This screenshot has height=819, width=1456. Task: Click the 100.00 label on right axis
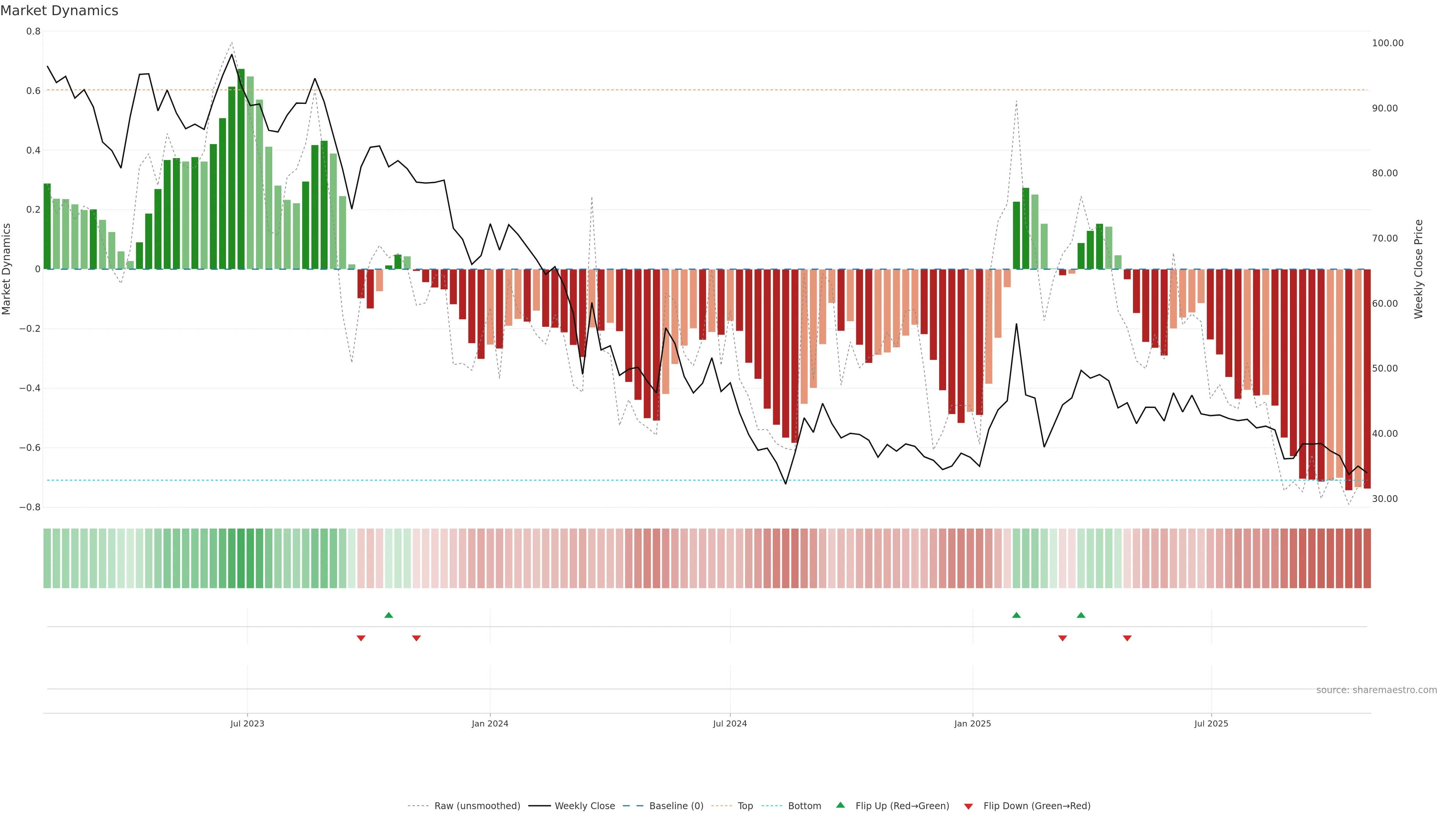pyautogui.click(x=1388, y=43)
